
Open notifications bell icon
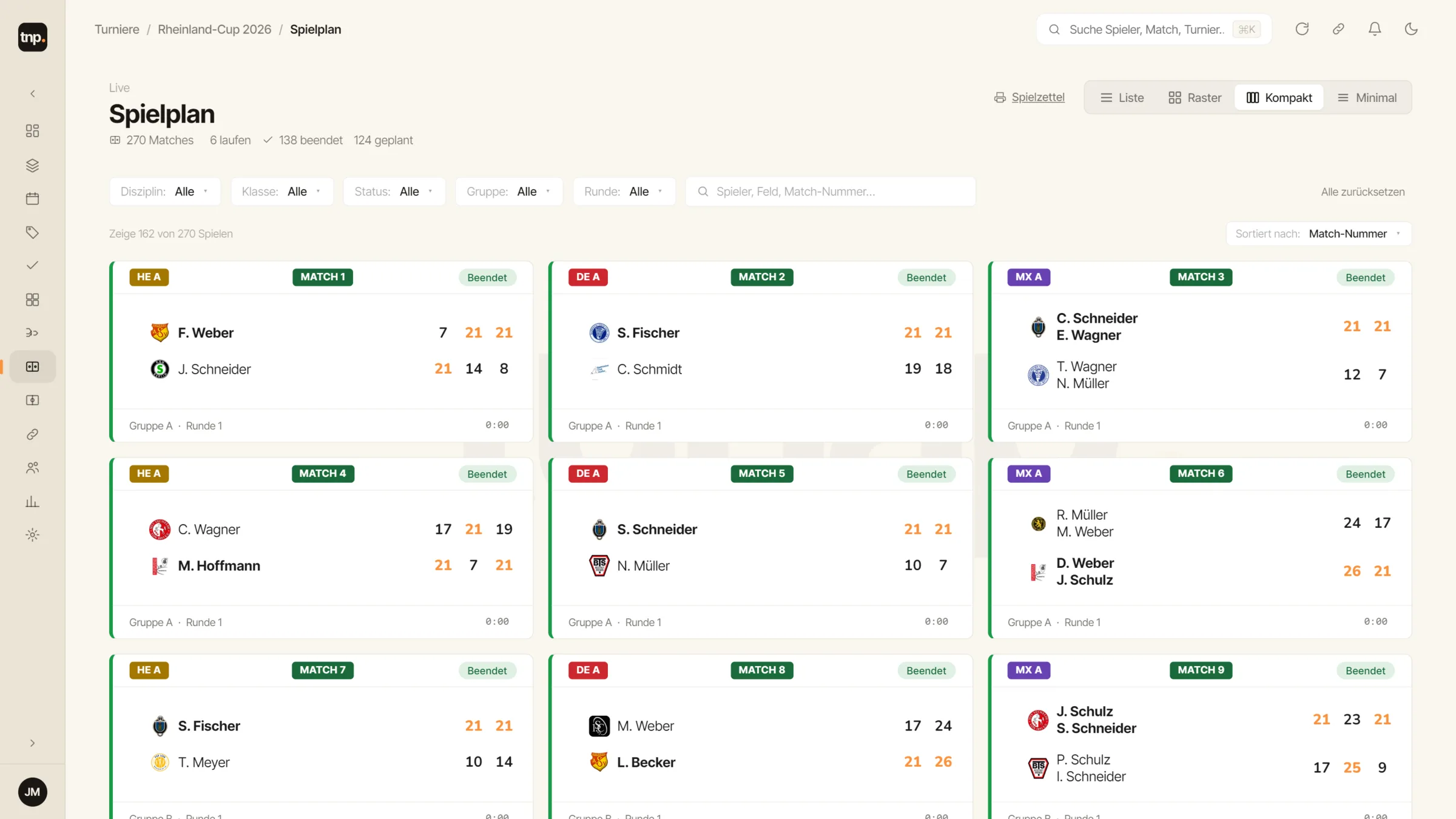click(1375, 29)
